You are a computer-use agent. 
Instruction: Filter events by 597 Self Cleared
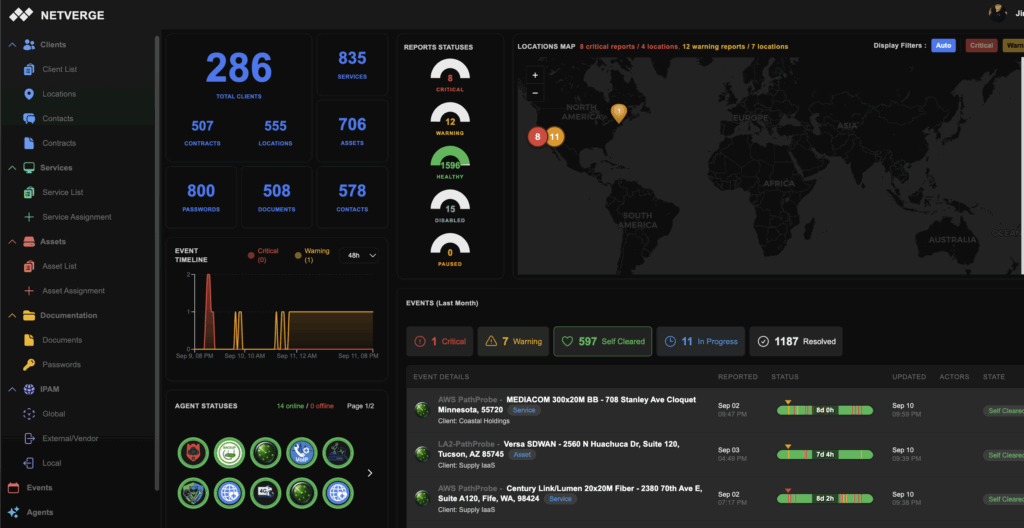(602, 342)
